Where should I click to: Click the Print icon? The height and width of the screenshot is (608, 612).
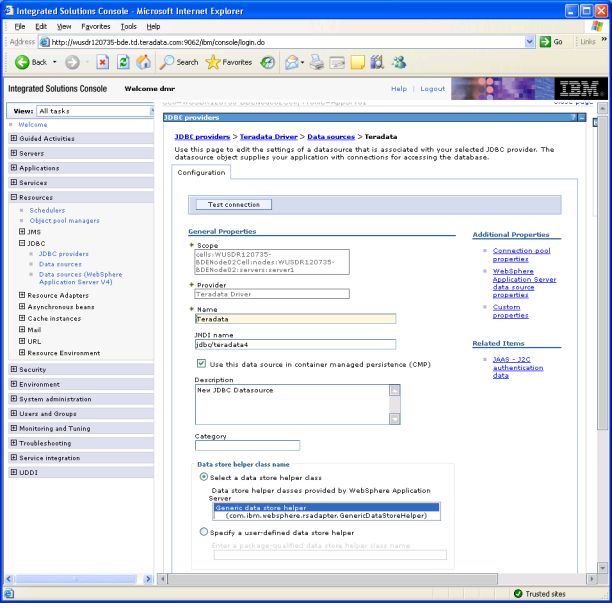click(x=317, y=62)
